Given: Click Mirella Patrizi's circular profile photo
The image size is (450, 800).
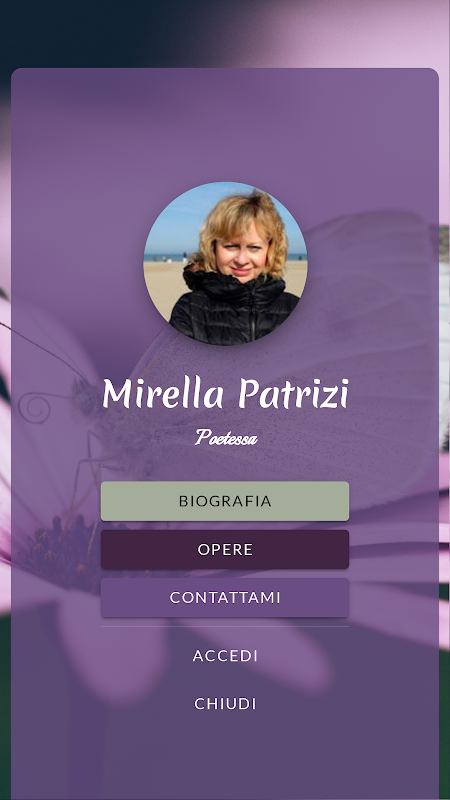Looking at the screenshot, I should click(x=225, y=263).
